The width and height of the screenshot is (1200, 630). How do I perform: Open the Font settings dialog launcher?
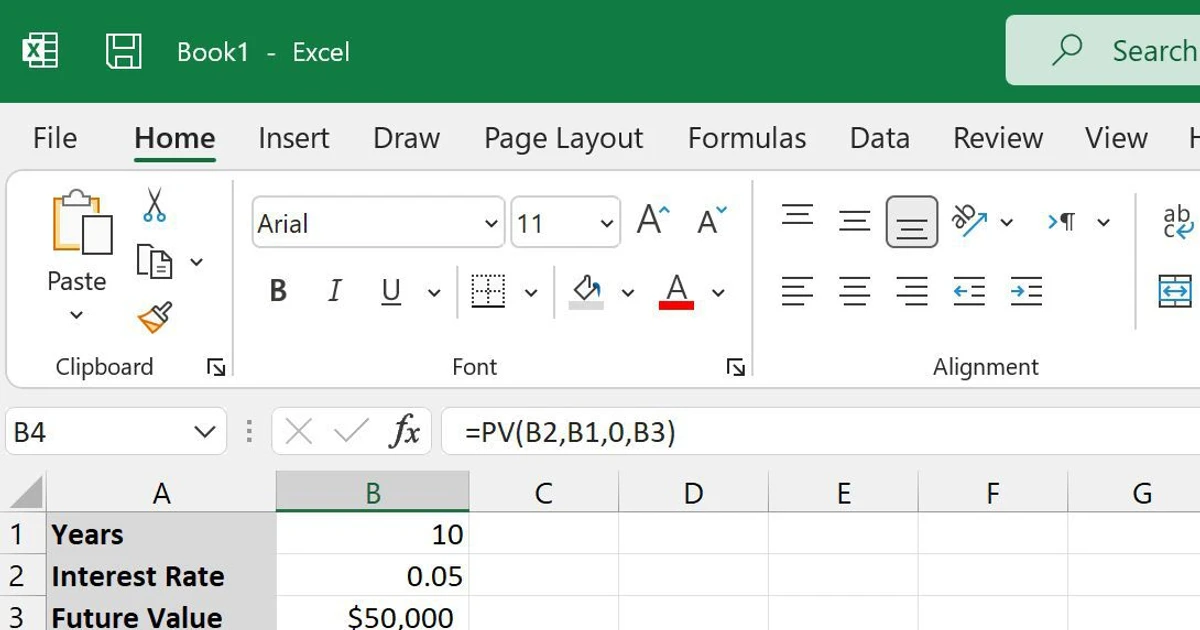(735, 367)
